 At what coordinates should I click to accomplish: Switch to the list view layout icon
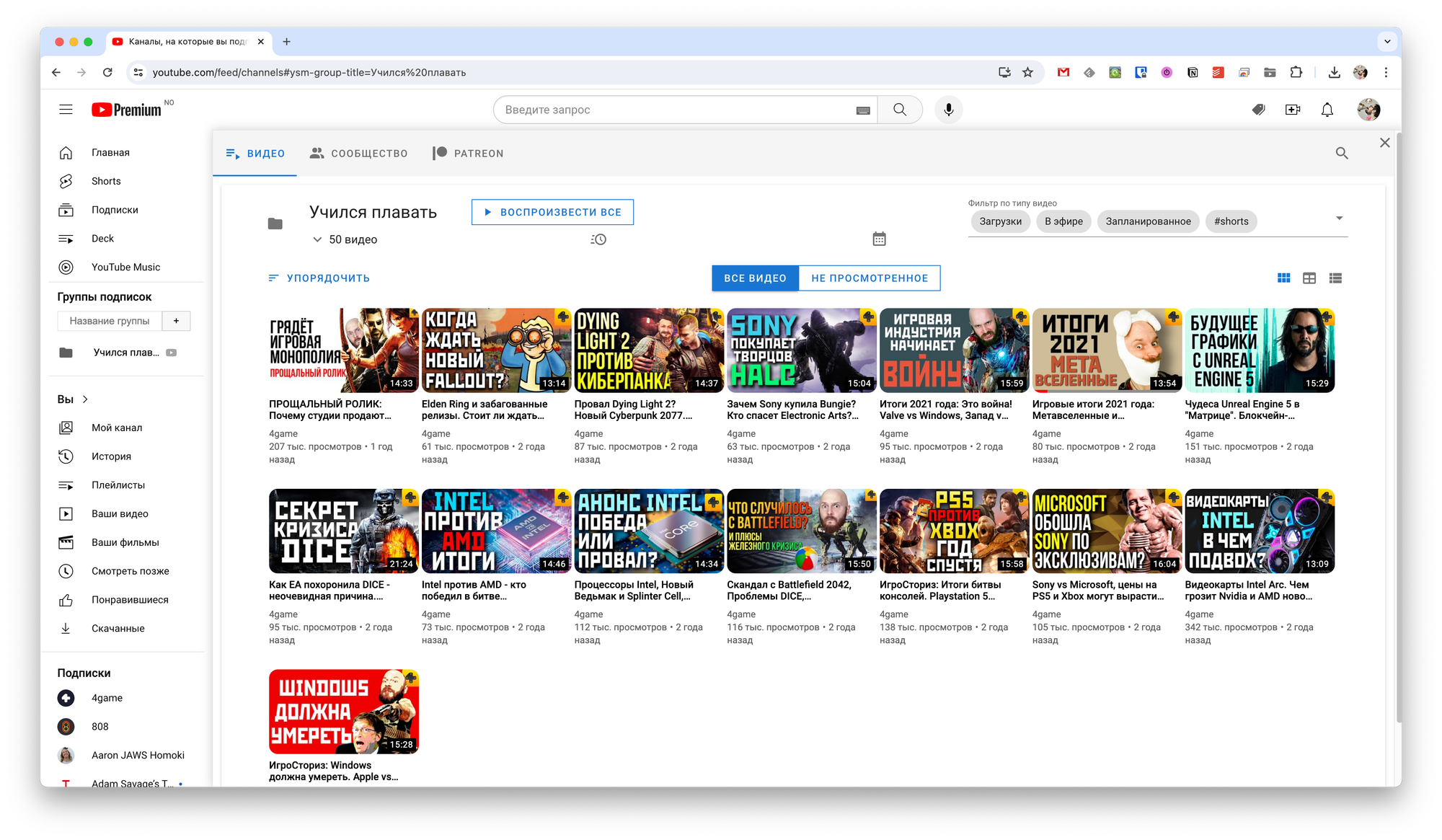(x=1335, y=278)
